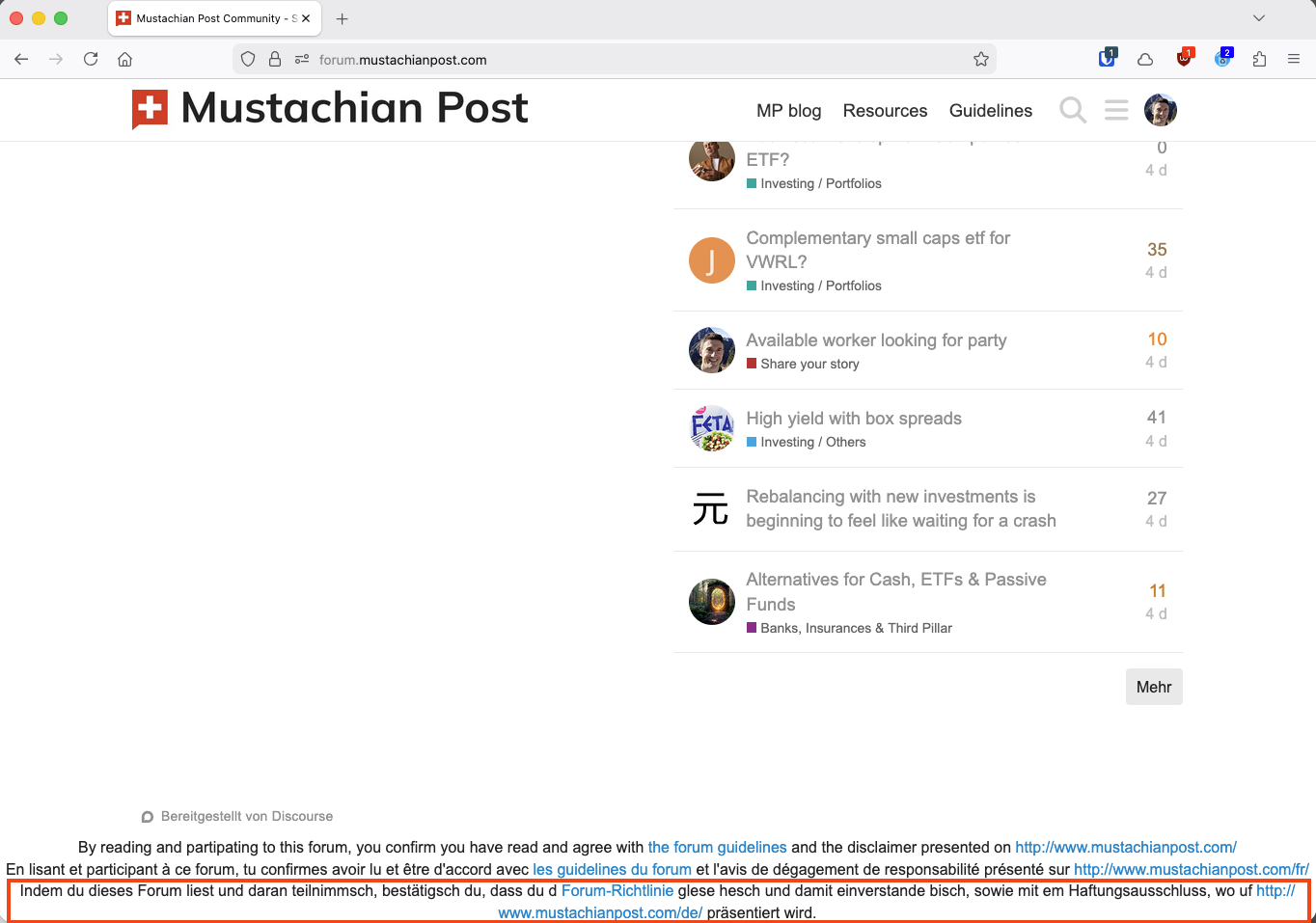Open the Guidelines page
Screen dimensions: 1316x923
[990, 111]
